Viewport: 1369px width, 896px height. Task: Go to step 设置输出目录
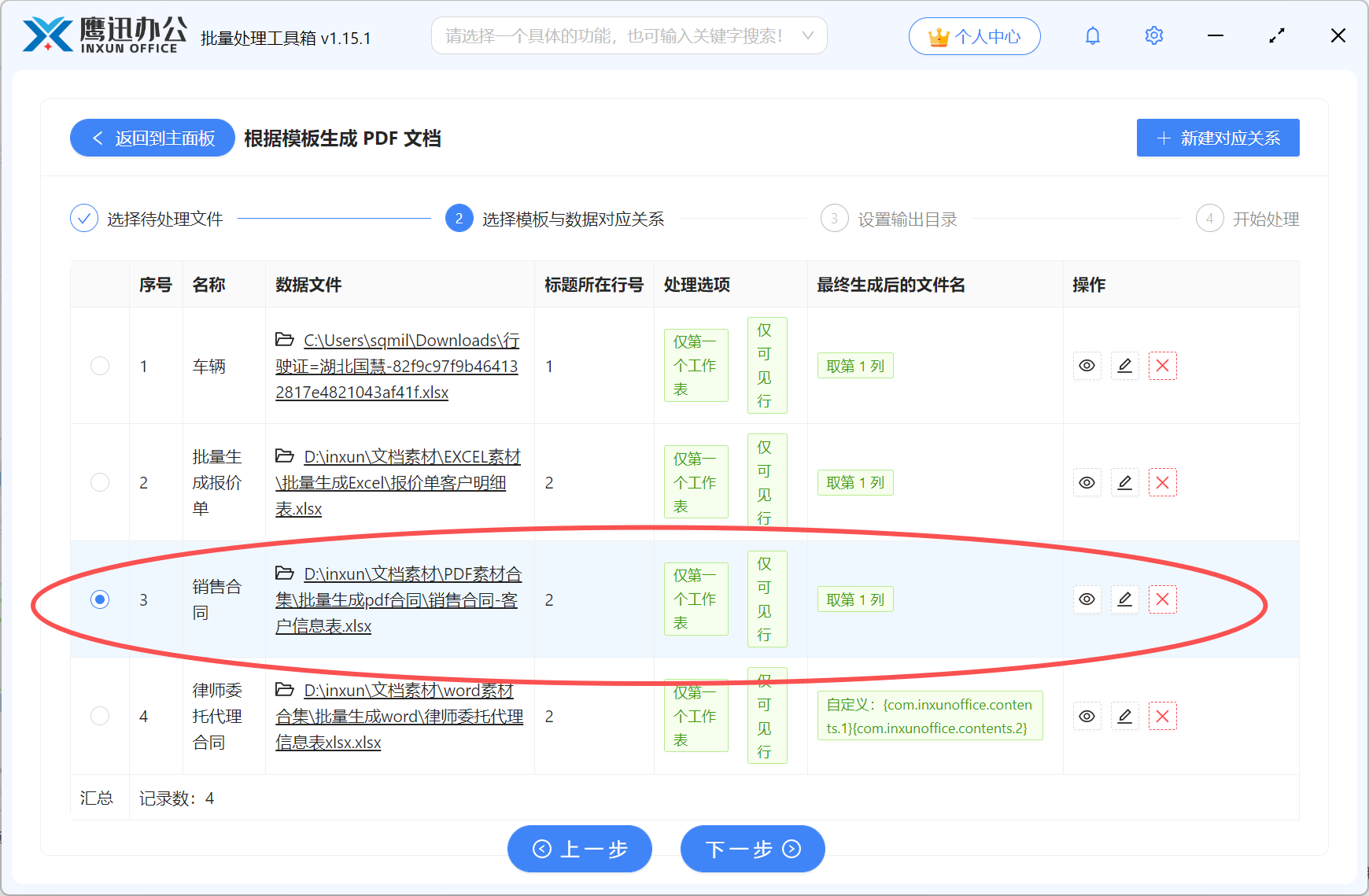click(x=906, y=219)
